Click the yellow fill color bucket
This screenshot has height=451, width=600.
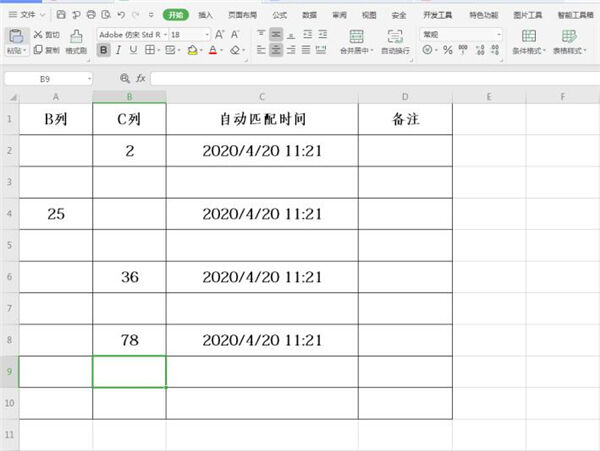tap(192, 50)
